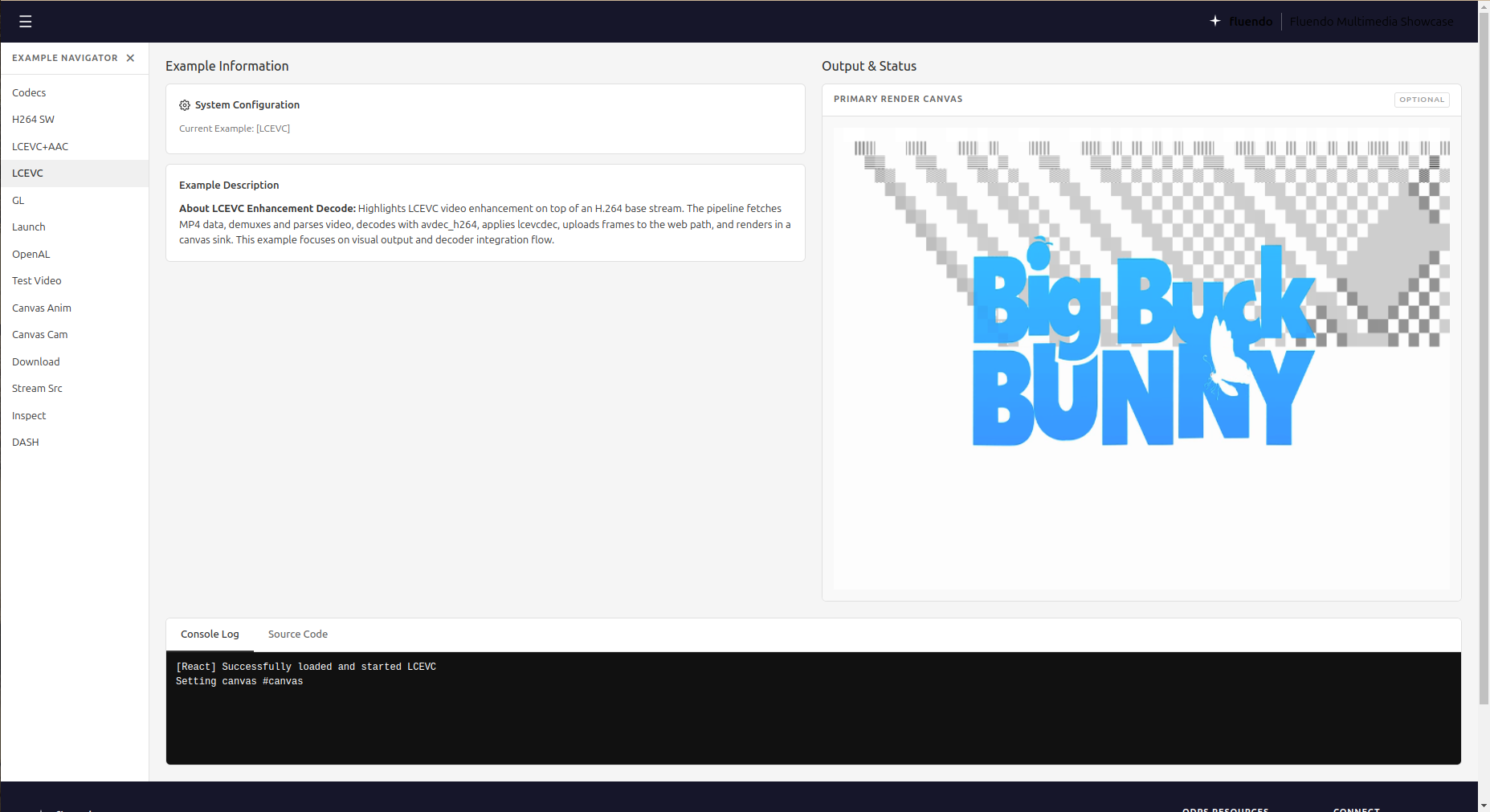Click the scrollbar down arrow
The width and height of the screenshot is (1490, 812).
coord(1484,806)
